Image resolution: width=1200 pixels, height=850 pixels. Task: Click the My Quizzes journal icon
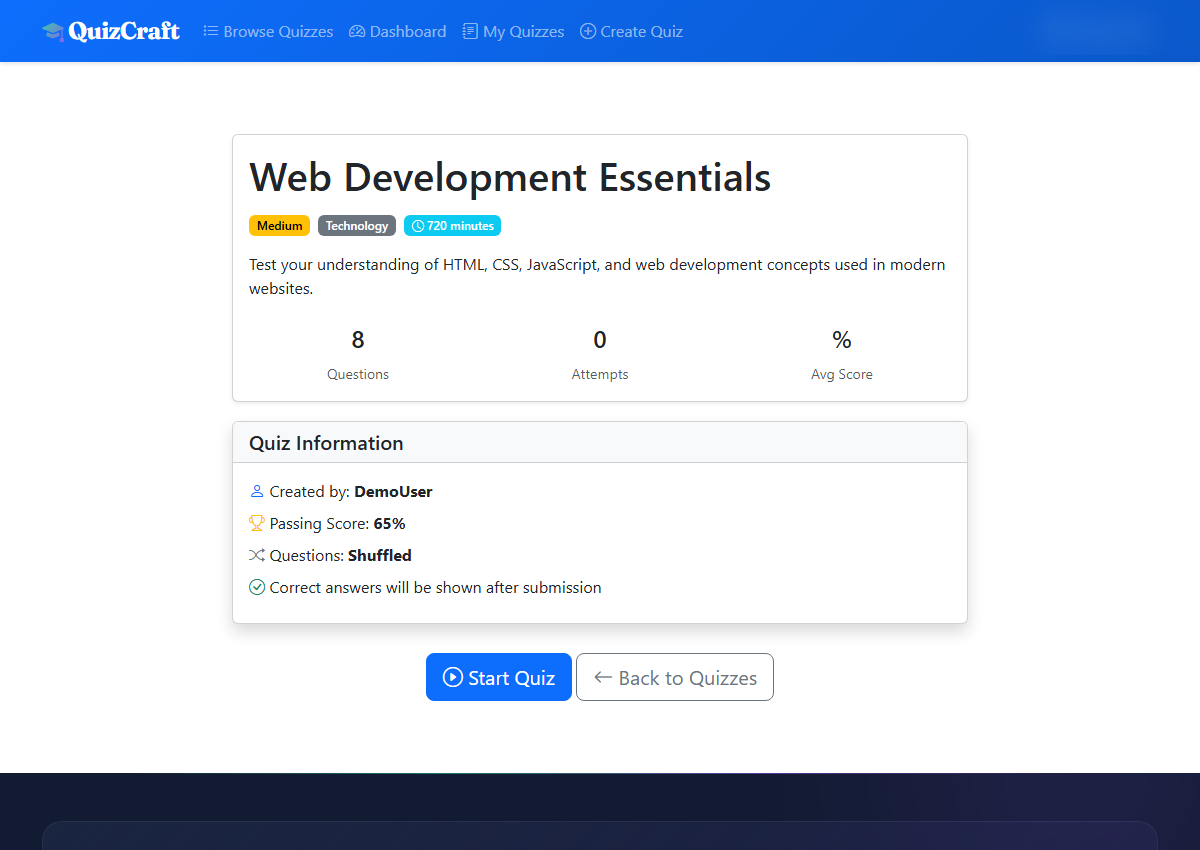tap(470, 32)
